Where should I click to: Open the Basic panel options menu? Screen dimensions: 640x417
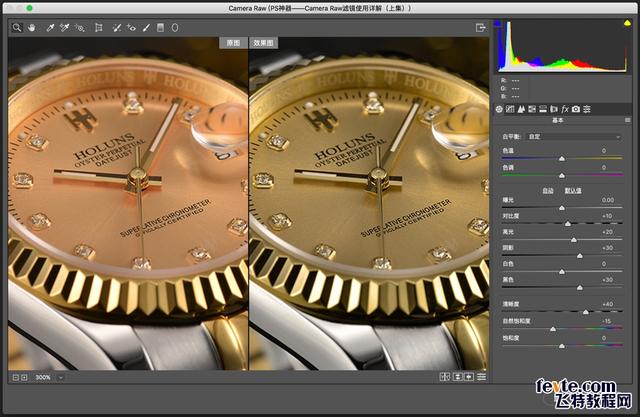627,120
